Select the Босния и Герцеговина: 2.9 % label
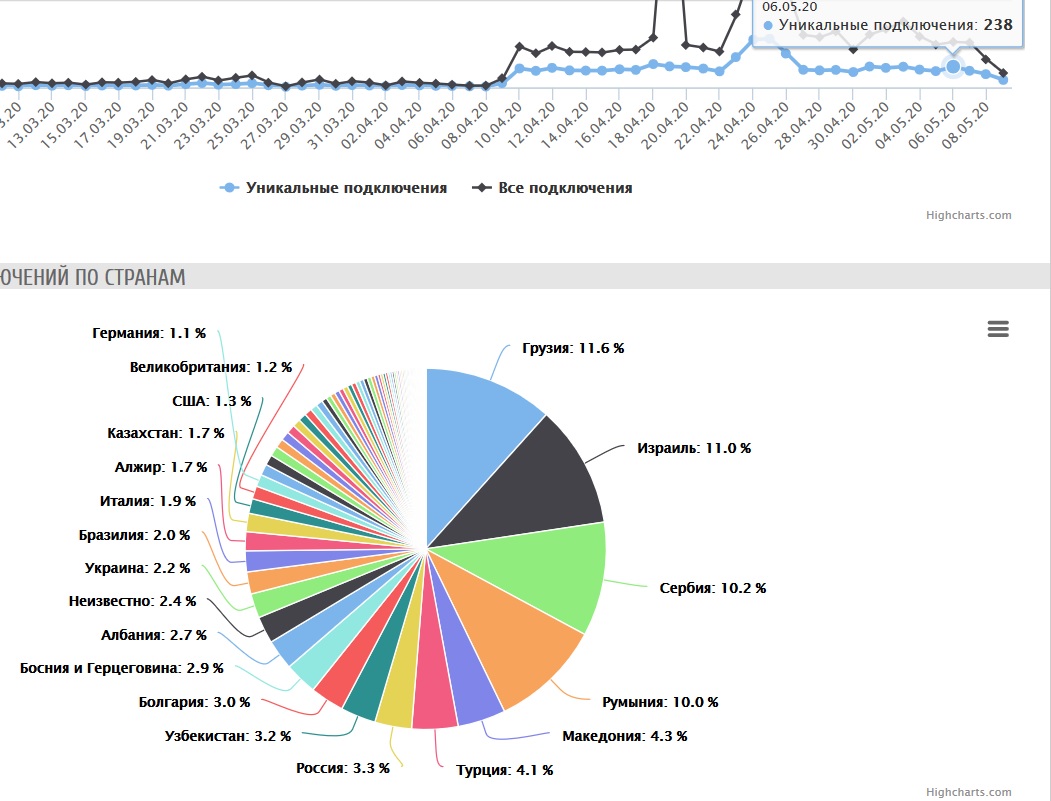This screenshot has height=801, width=1051. [121, 668]
